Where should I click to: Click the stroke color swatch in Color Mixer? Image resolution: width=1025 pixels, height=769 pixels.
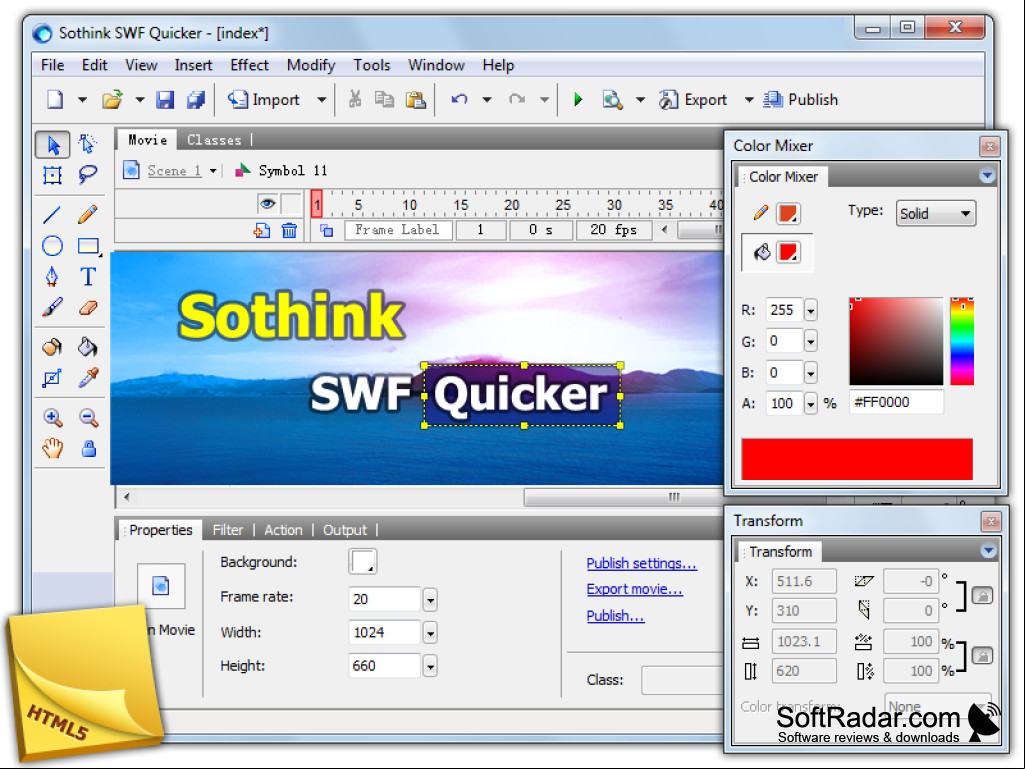coord(788,214)
